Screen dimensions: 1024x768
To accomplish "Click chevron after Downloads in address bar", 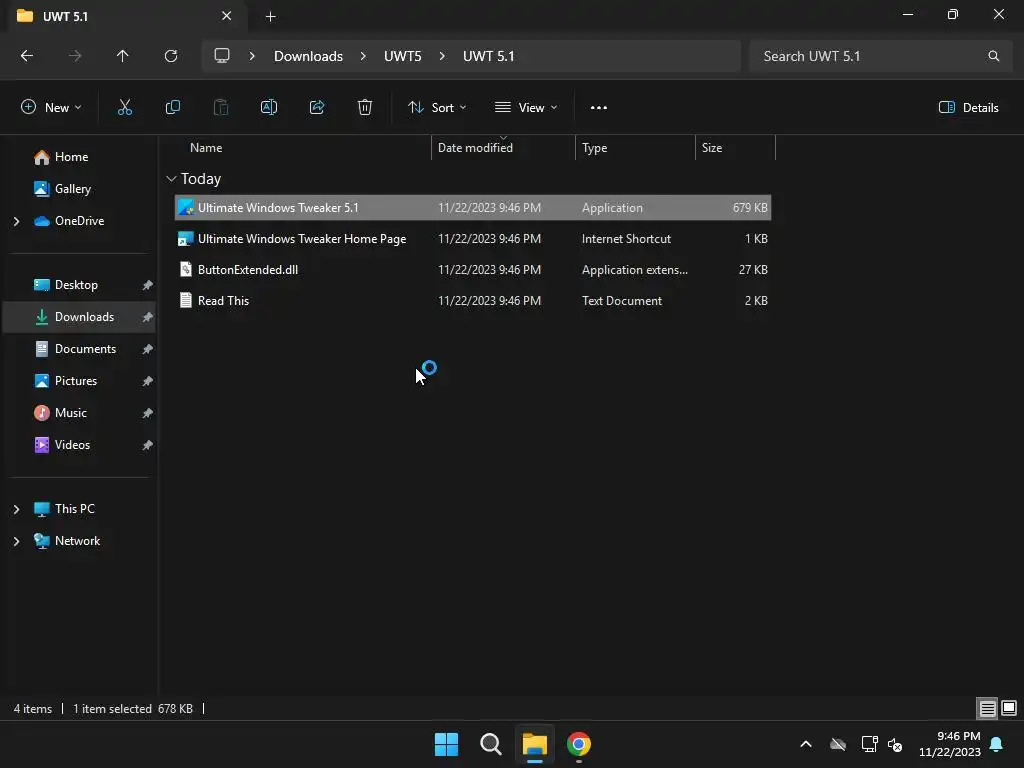I will pos(363,56).
